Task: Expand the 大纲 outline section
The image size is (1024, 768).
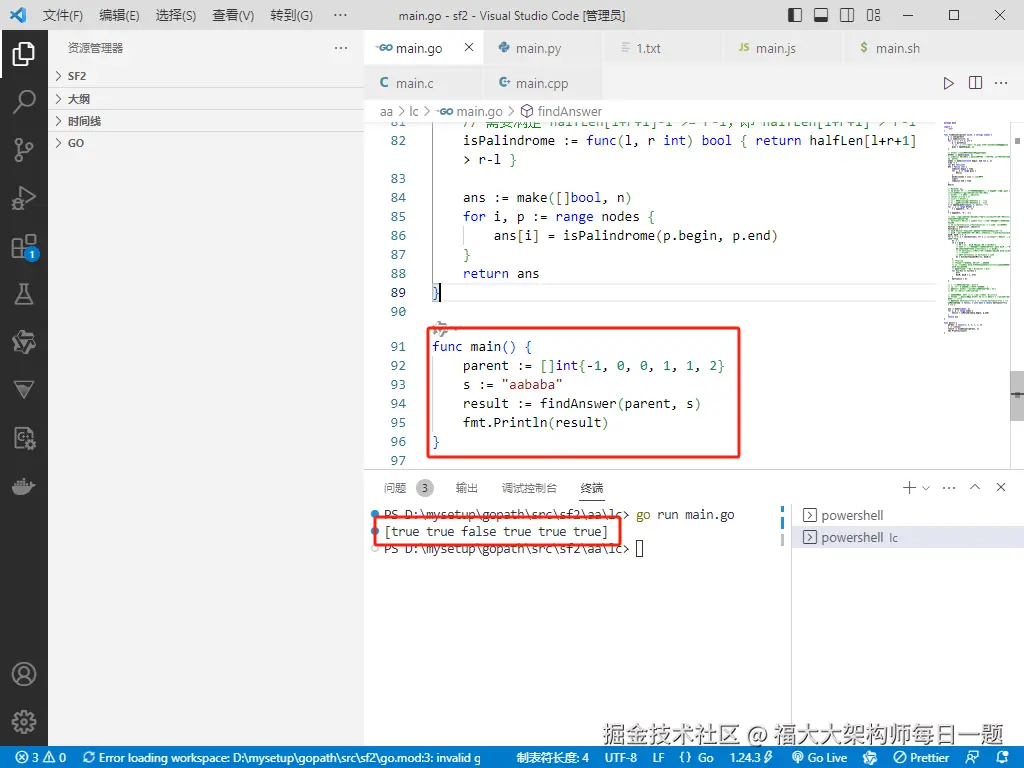Action: point(206,99)
